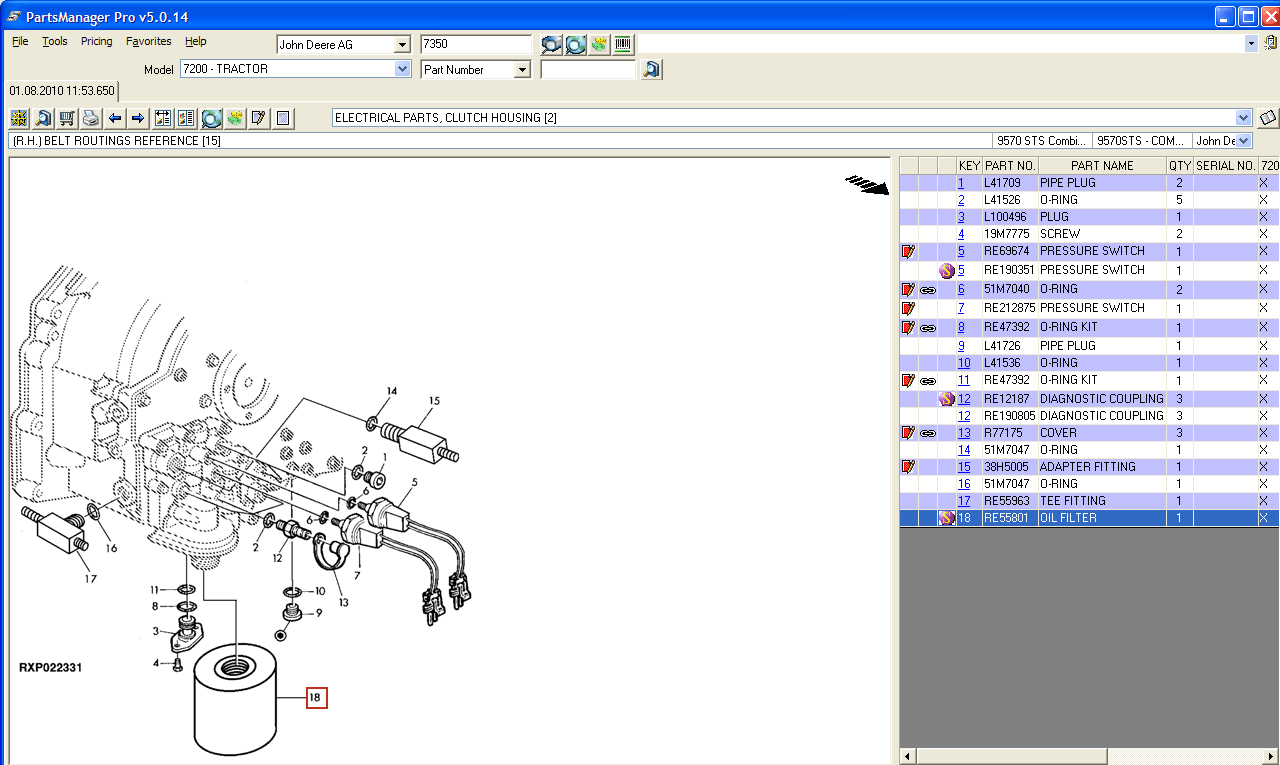Click the barcode icon in top toolbar
1280x765 pixels.
pyautogui.click(x=623, y=44)
